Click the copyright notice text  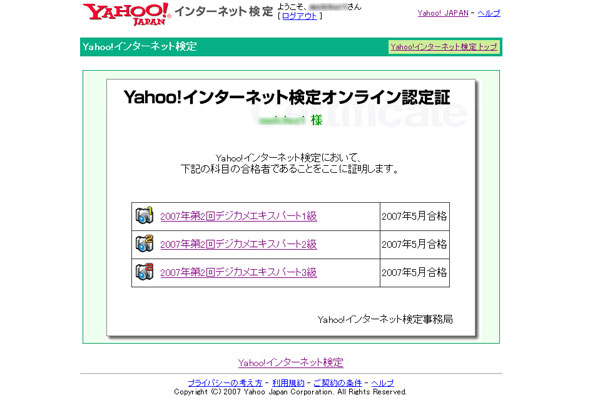point(290,392)
